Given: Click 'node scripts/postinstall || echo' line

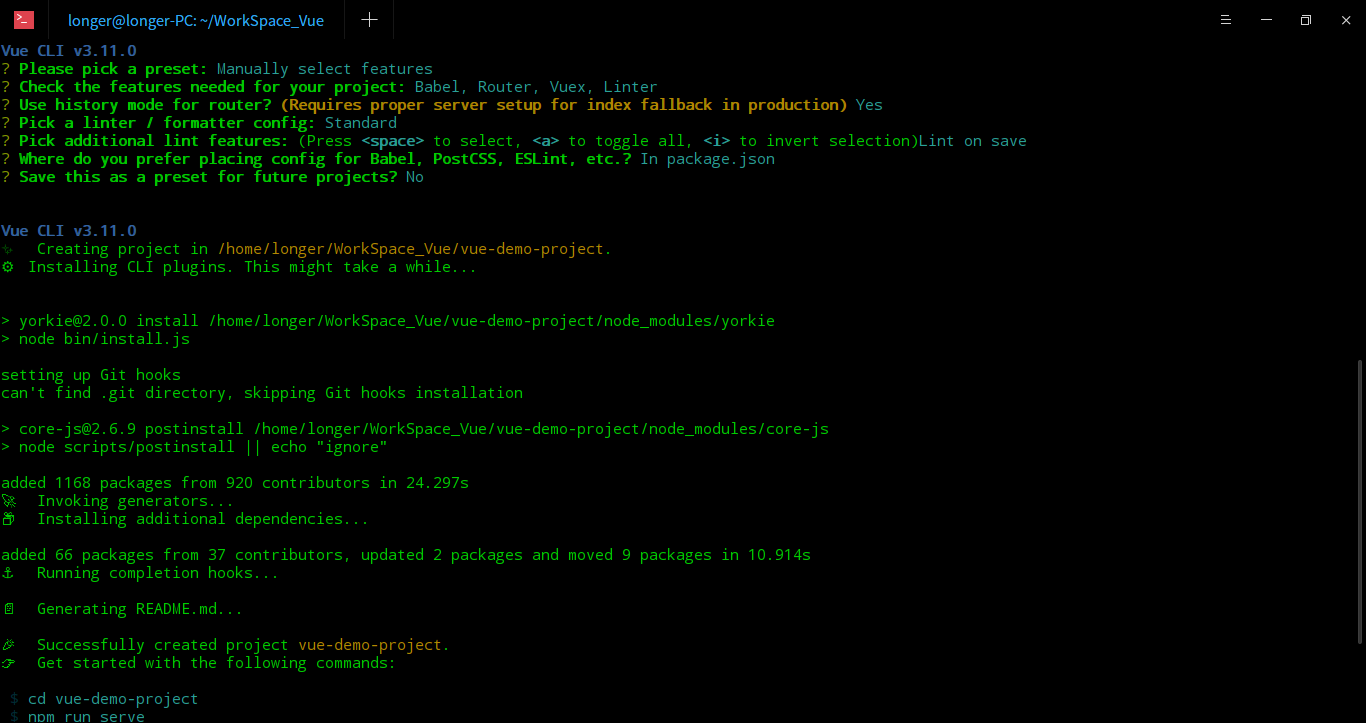Looking at the screenshot, I should pyautogui.click(x=195, y=447).
